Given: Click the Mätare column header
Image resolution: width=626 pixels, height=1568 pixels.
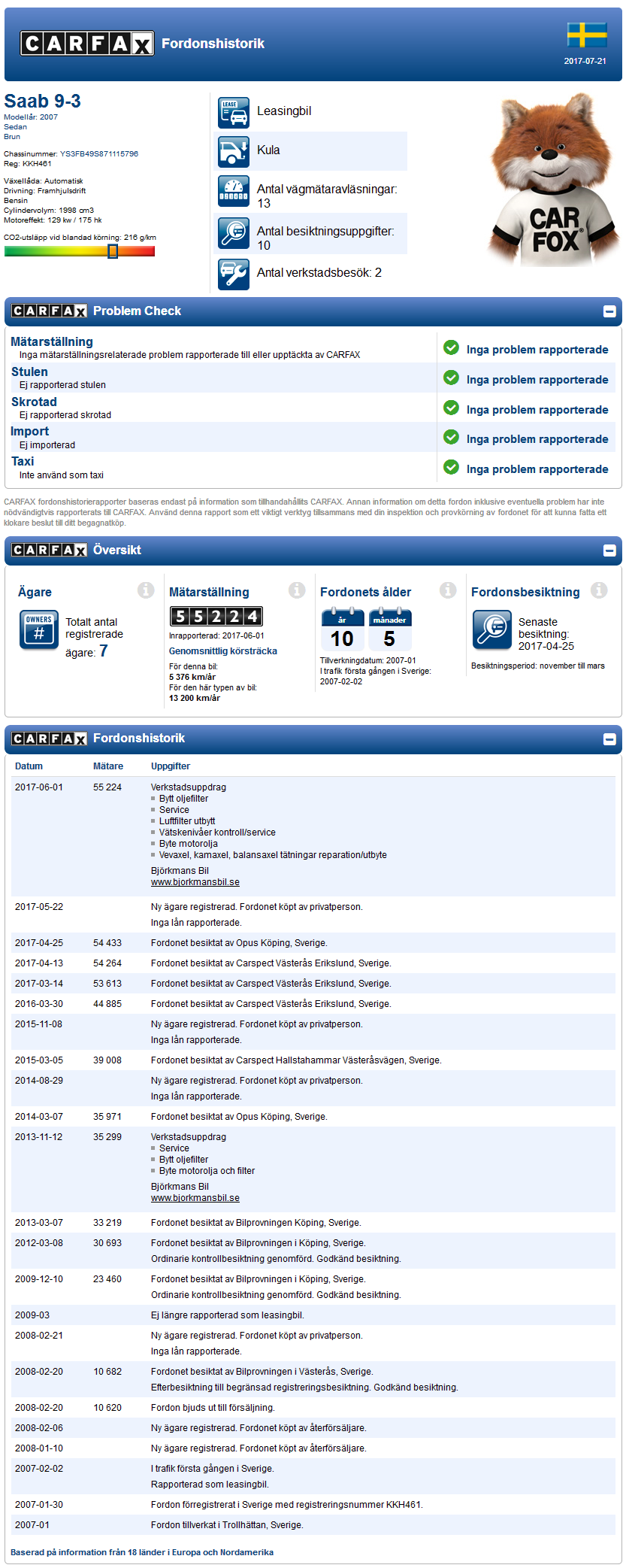Looking at the screenshot, I should coord(108,766).
